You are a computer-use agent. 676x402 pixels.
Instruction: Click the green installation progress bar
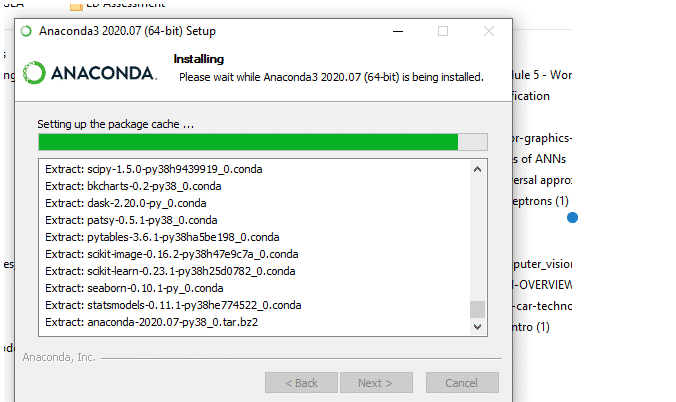click(x=263, y=142)
